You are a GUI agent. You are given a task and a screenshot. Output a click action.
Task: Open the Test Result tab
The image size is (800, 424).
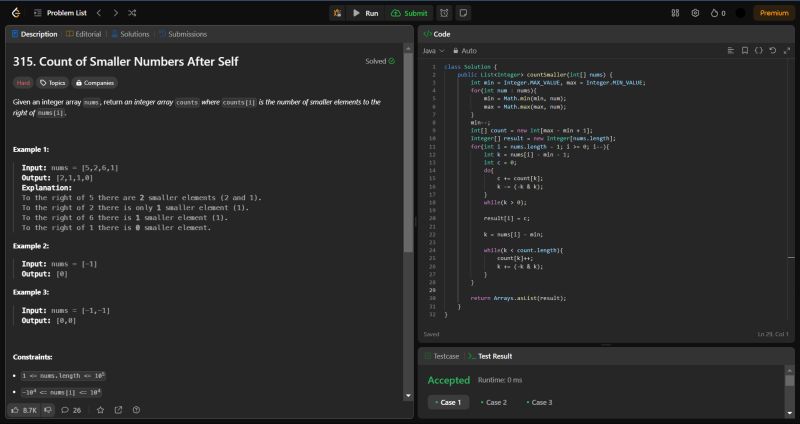(490, 356)
